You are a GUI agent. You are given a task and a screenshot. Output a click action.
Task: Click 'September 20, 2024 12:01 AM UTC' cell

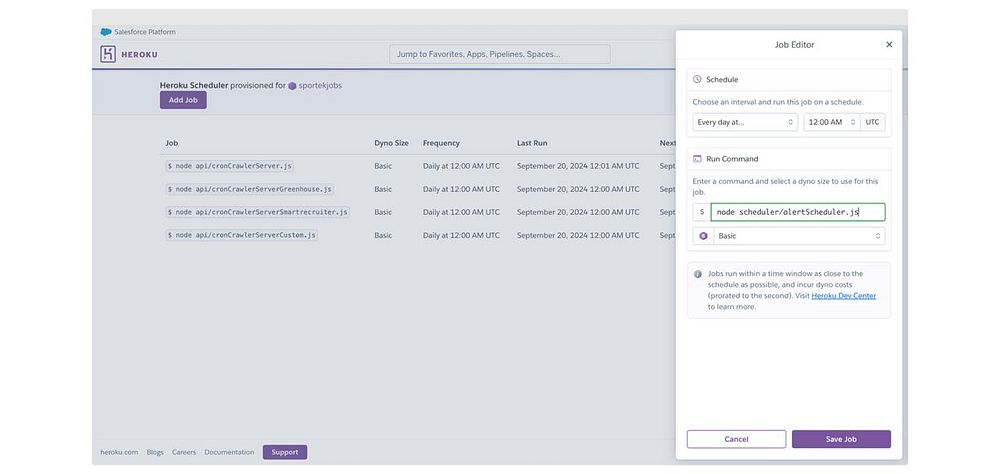(x=578, y=166)
